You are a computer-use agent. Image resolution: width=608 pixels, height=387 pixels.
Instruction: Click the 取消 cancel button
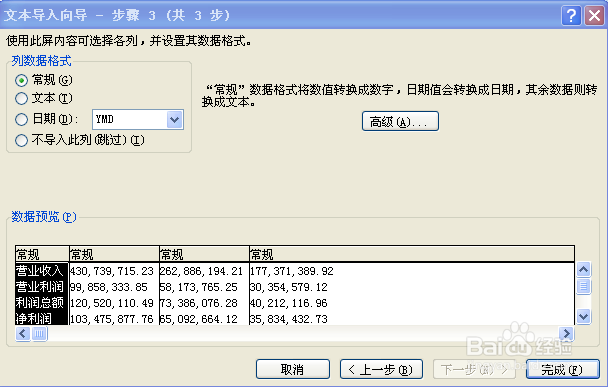click(293, 369)
